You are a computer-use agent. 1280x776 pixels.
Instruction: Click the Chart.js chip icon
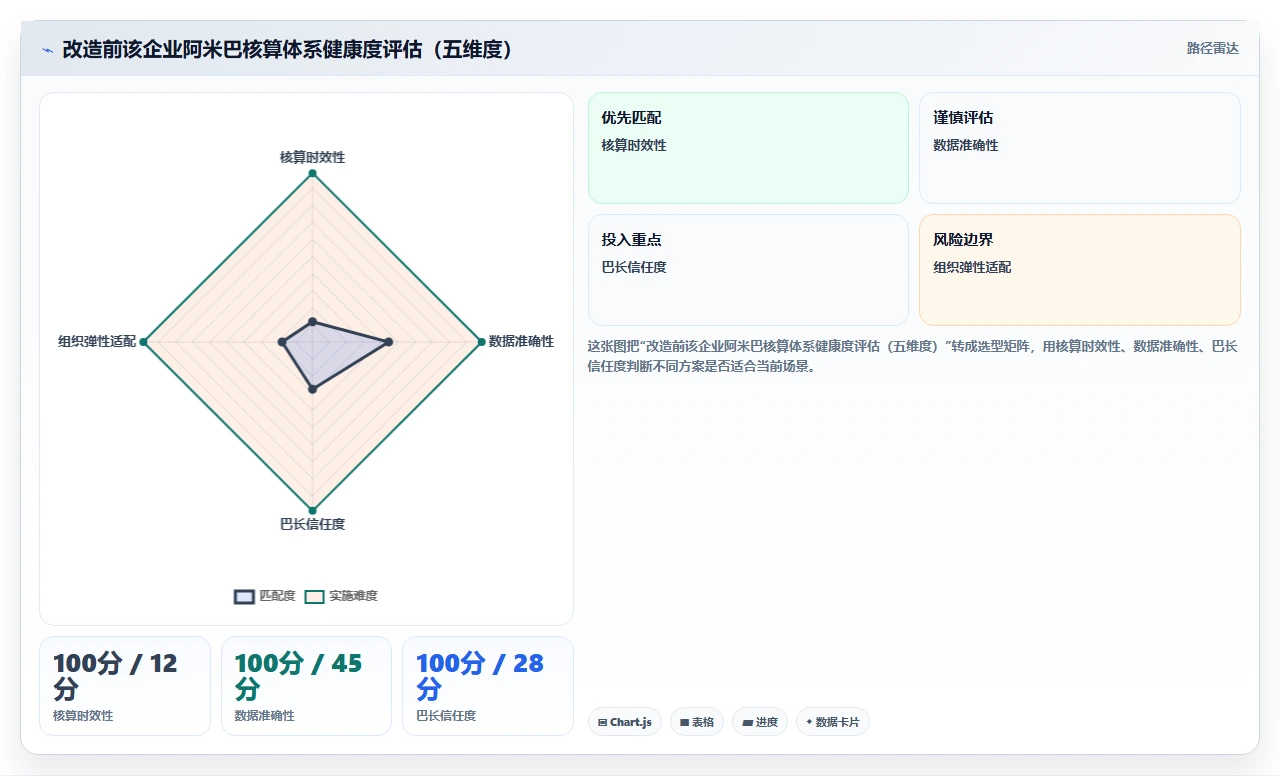coord(602,722)
